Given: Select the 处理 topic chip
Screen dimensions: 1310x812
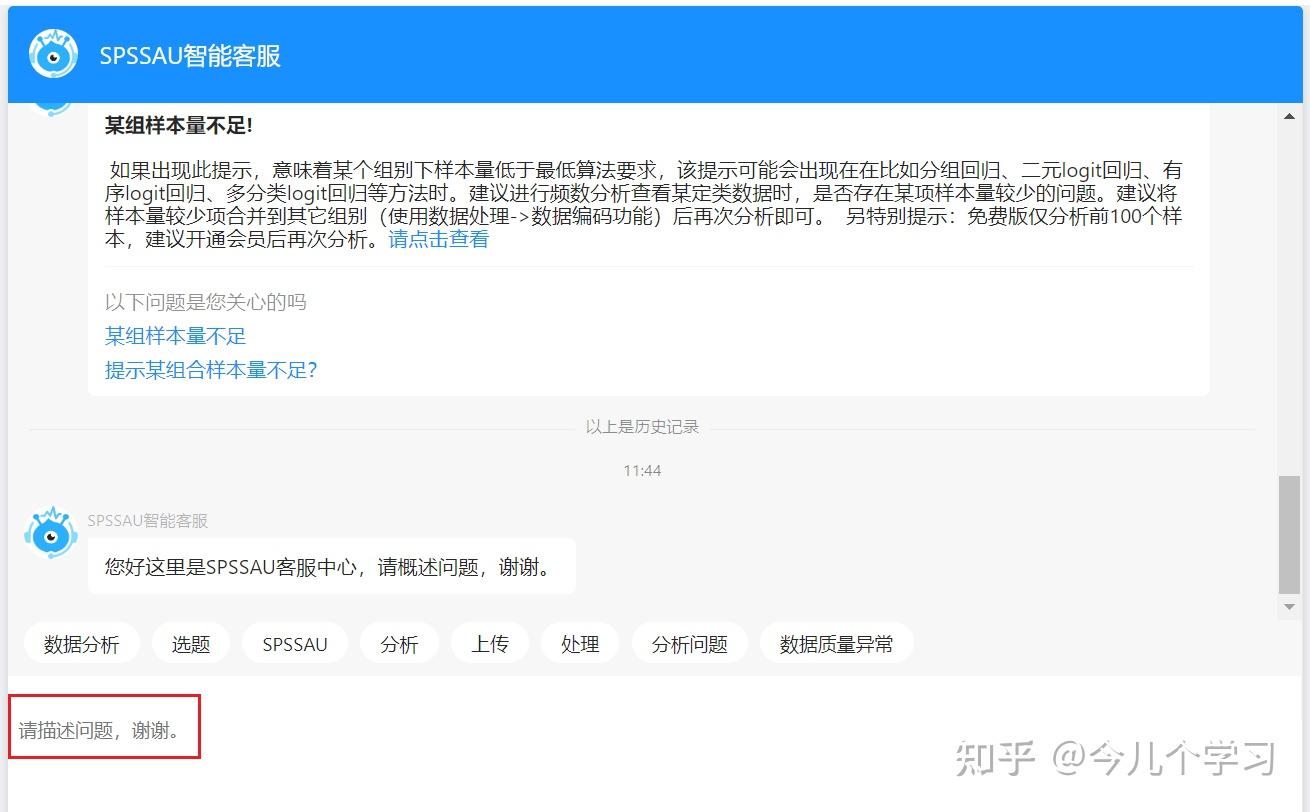Looking at the screenshot, I should click(x=580, y=644).
